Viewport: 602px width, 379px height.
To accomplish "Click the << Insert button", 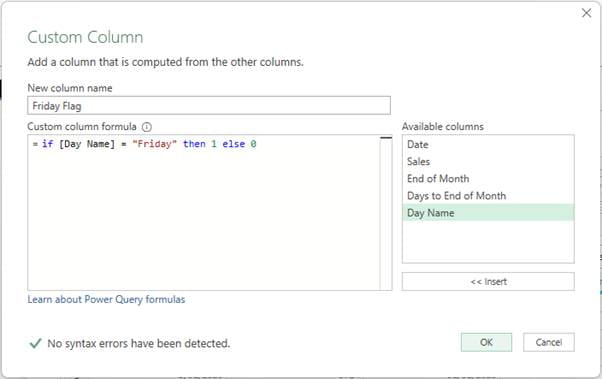I will pos(488,281).
